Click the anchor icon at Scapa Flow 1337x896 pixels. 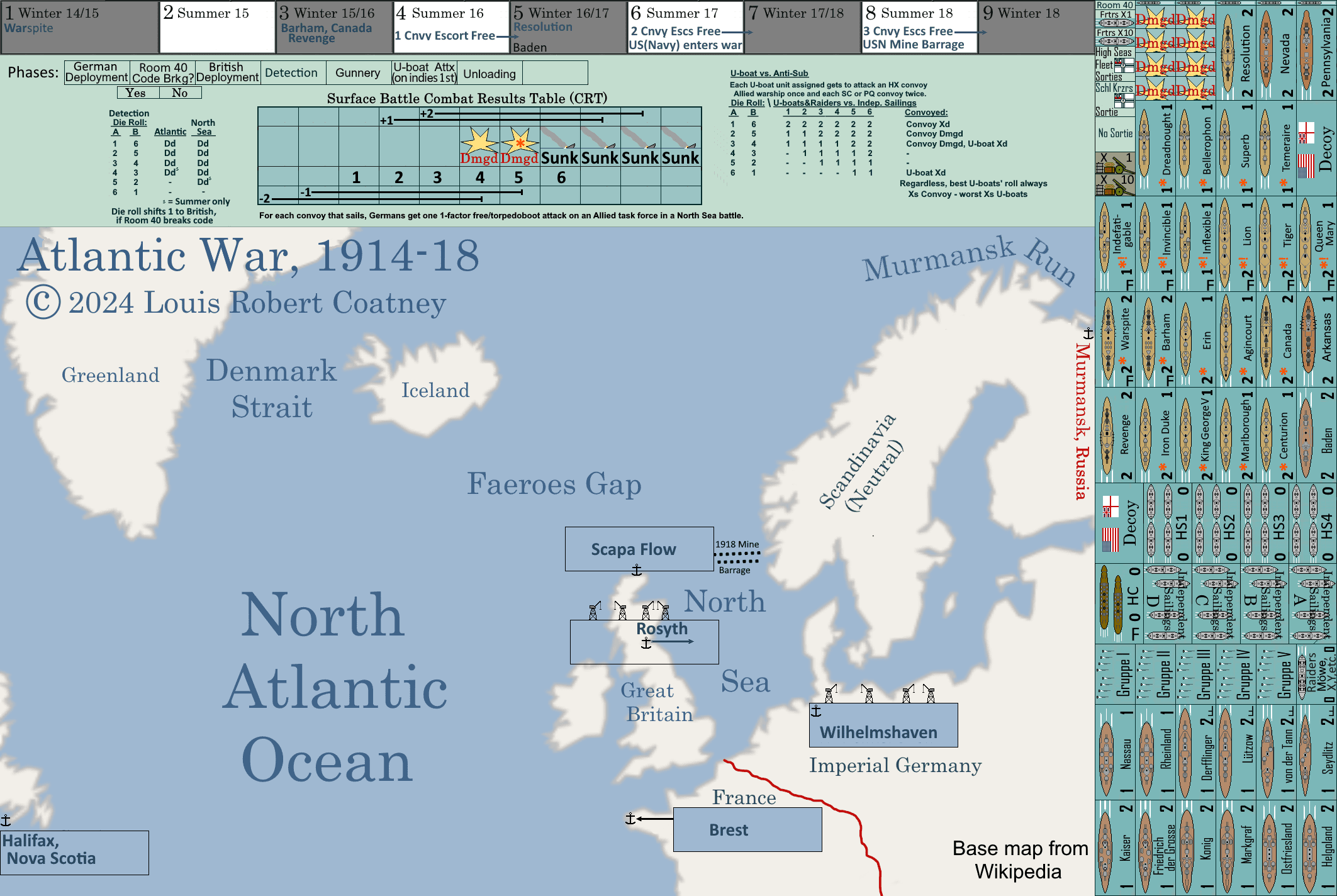(x=637, y=570)
